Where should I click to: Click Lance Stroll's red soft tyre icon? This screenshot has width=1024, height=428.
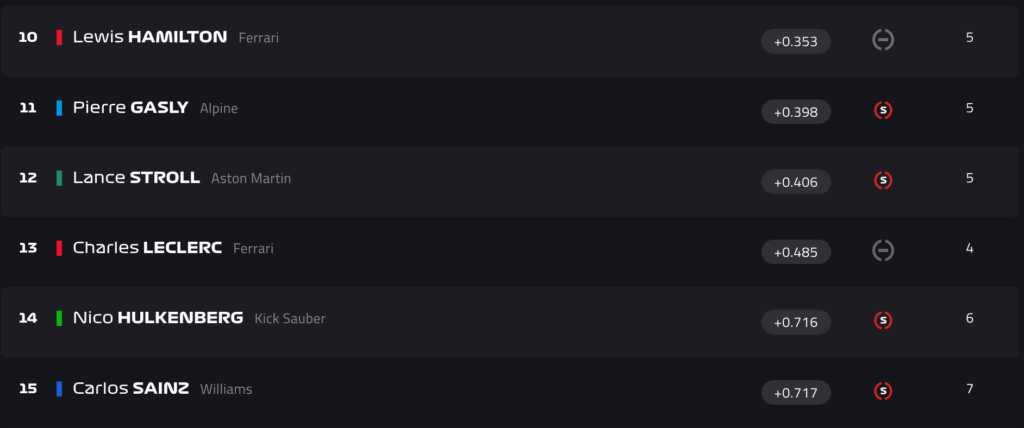click(x=883, y=180)
